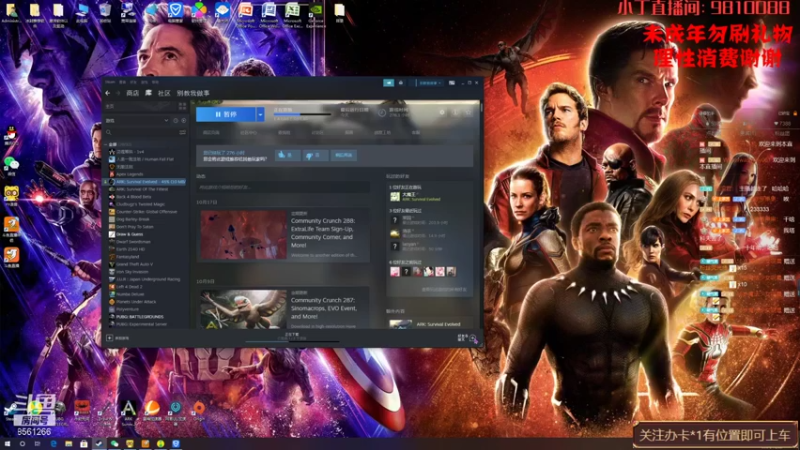Select Counter-Strike: Global Offensive in list
800x450 pixels.
[145, 211]
